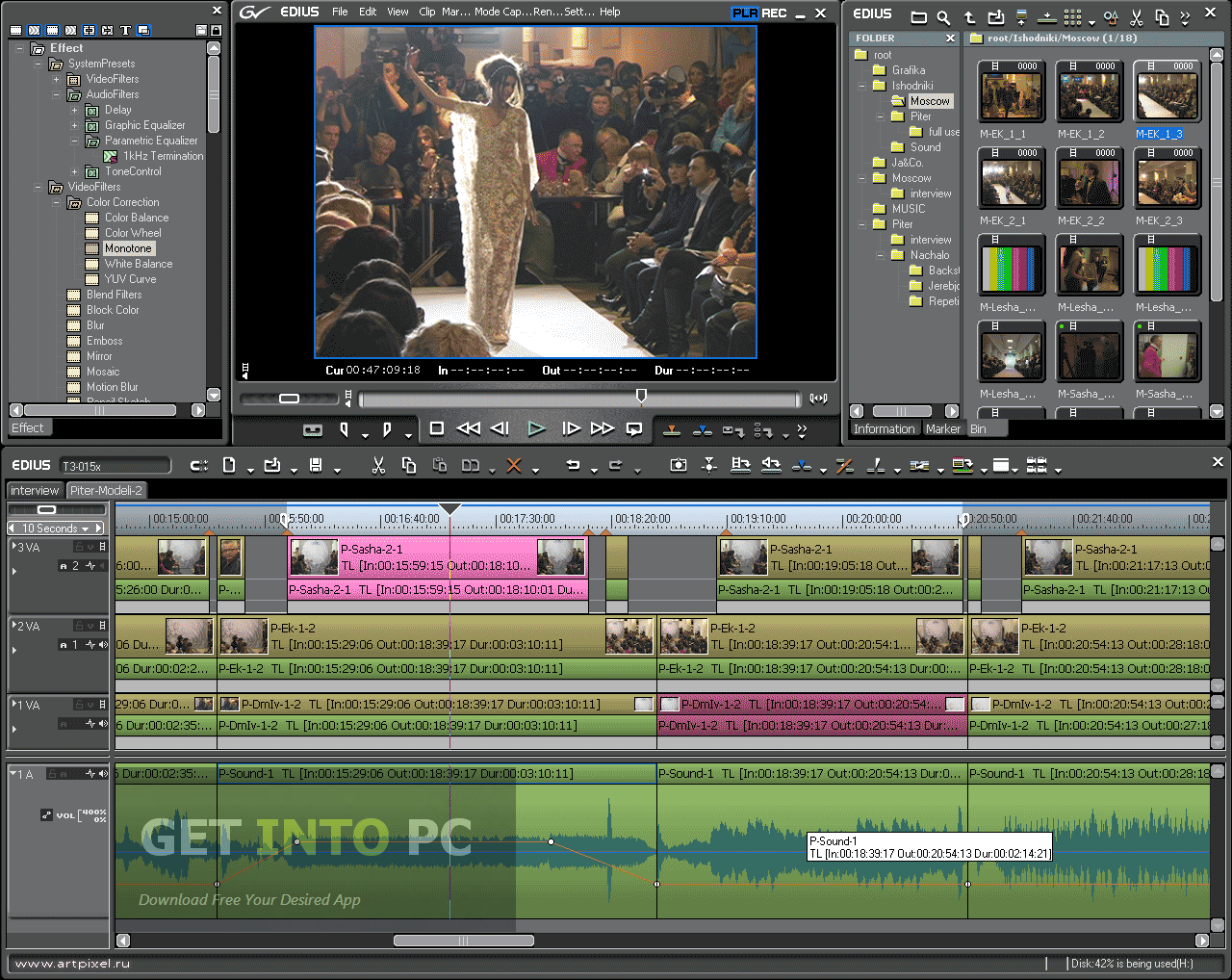Click the player position slider handle
The image size is (1232, 980).
(641, 397)
